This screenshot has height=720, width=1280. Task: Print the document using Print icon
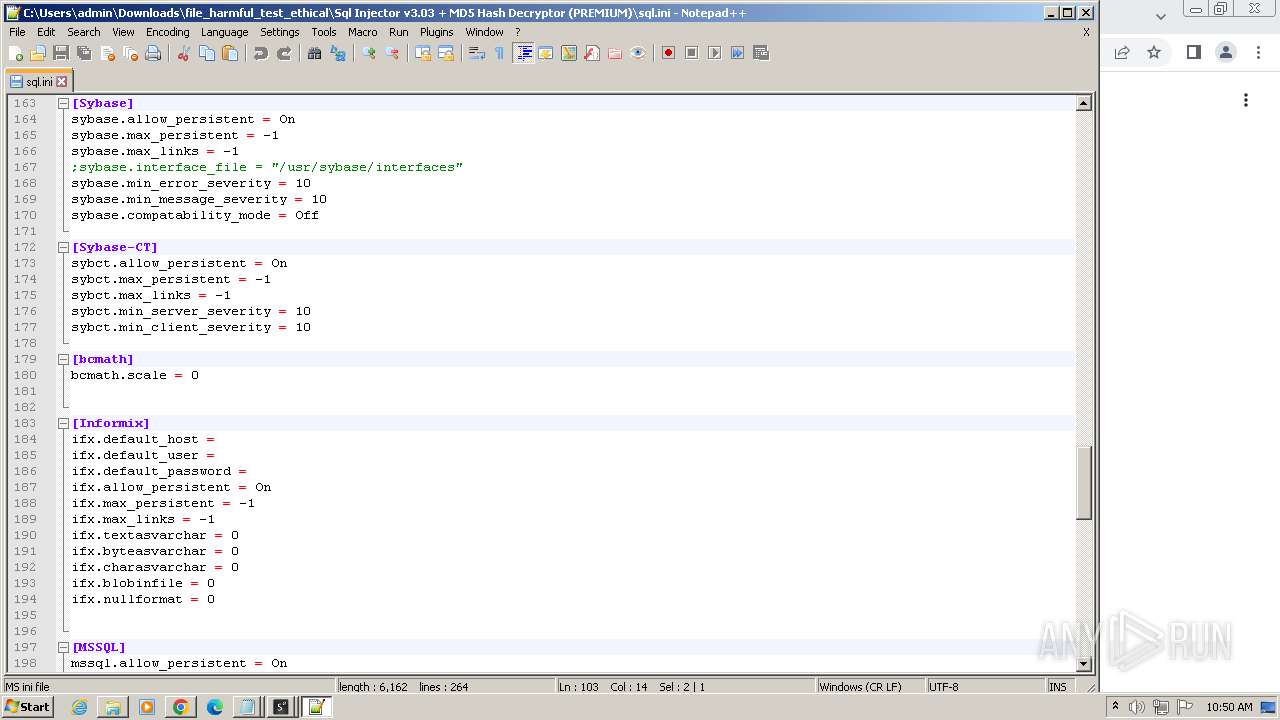click(x=153, y=53)
